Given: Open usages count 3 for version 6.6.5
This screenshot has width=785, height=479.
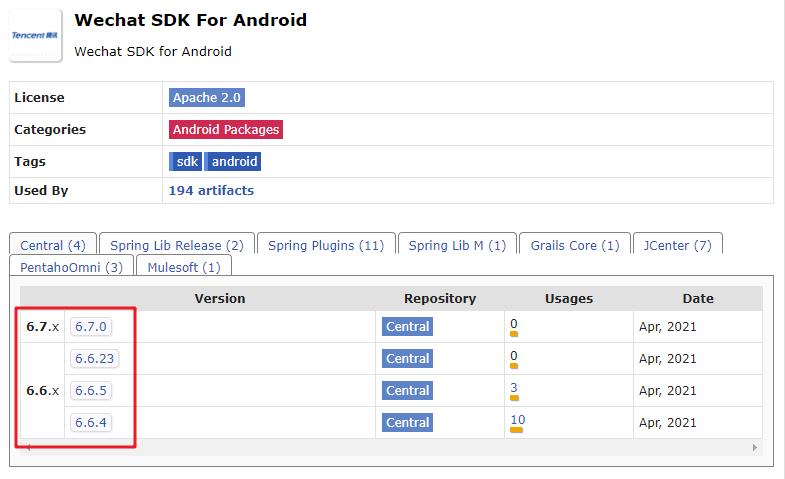Looking at the screenshot, I should 514,388.
